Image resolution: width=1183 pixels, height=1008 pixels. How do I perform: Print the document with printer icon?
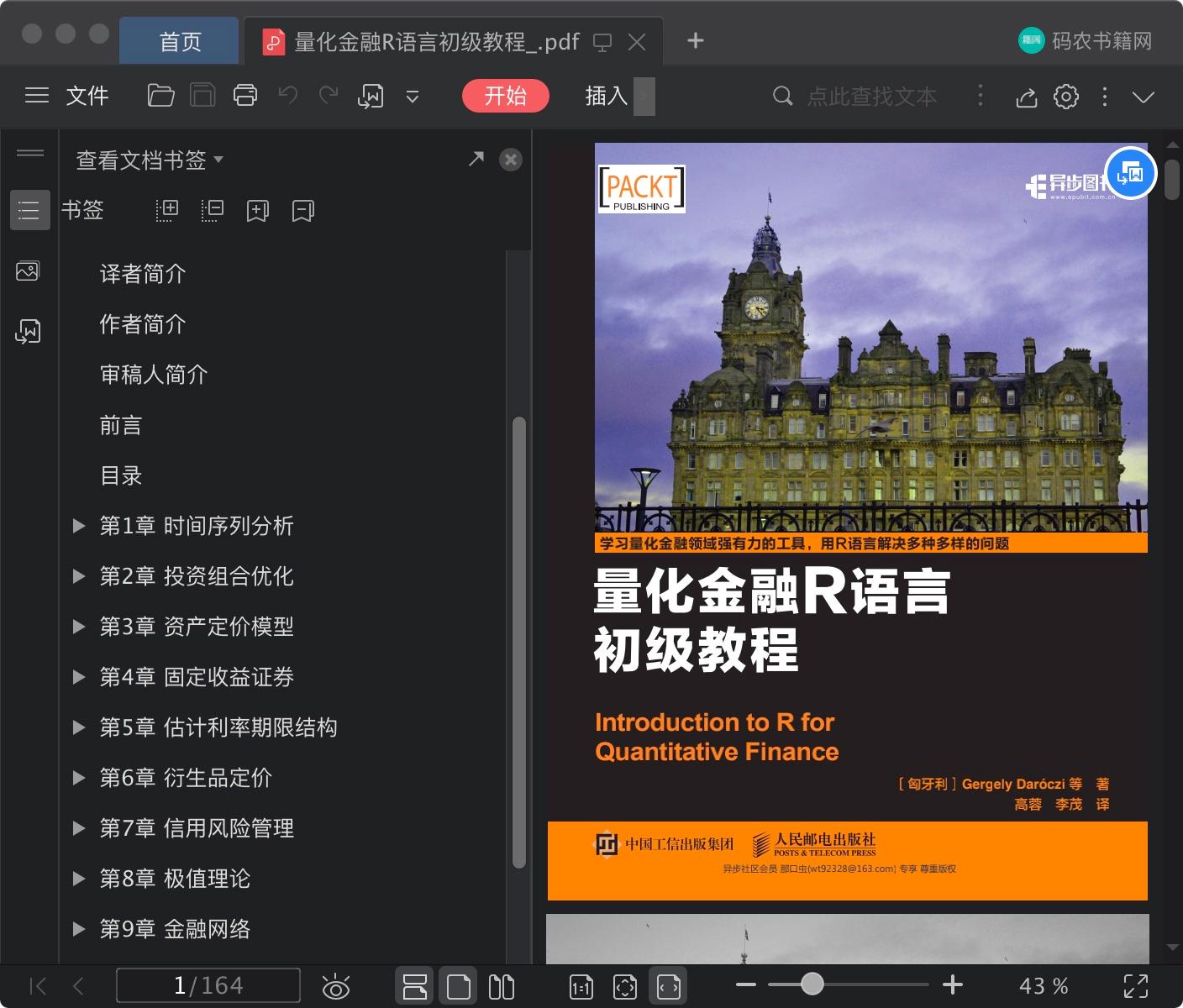click(245, 96)
